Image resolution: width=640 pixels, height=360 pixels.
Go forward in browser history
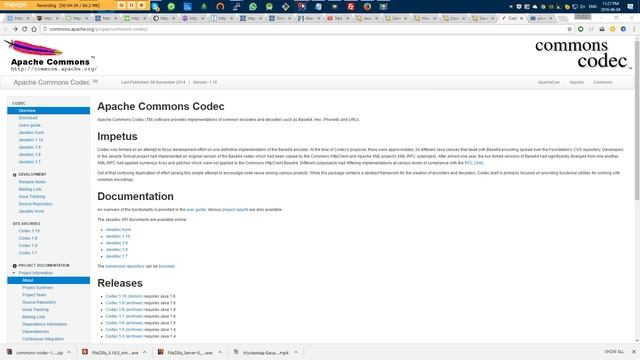click(x=15, y=29)
